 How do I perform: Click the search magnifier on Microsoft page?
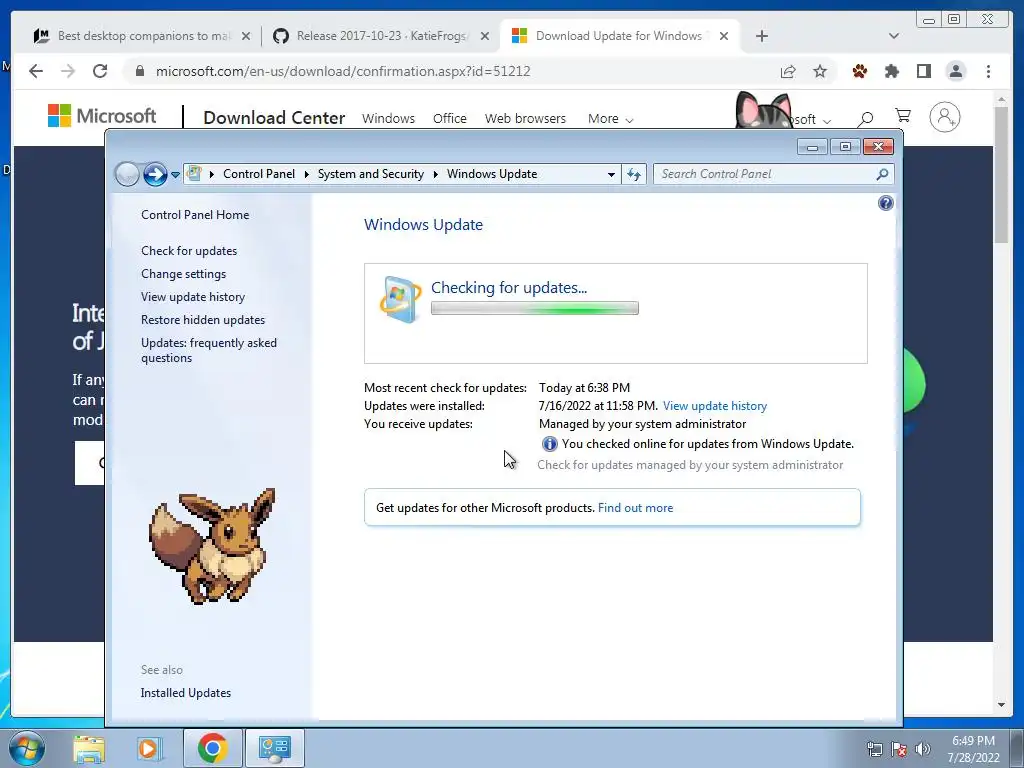point(866,118)
